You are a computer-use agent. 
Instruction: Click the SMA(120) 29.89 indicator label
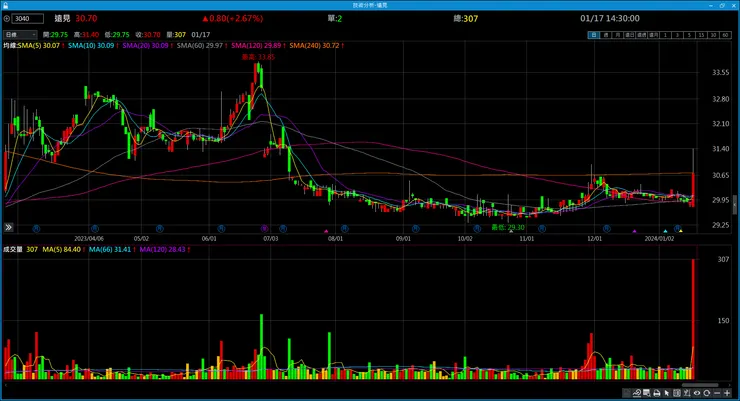coord(256,45)
